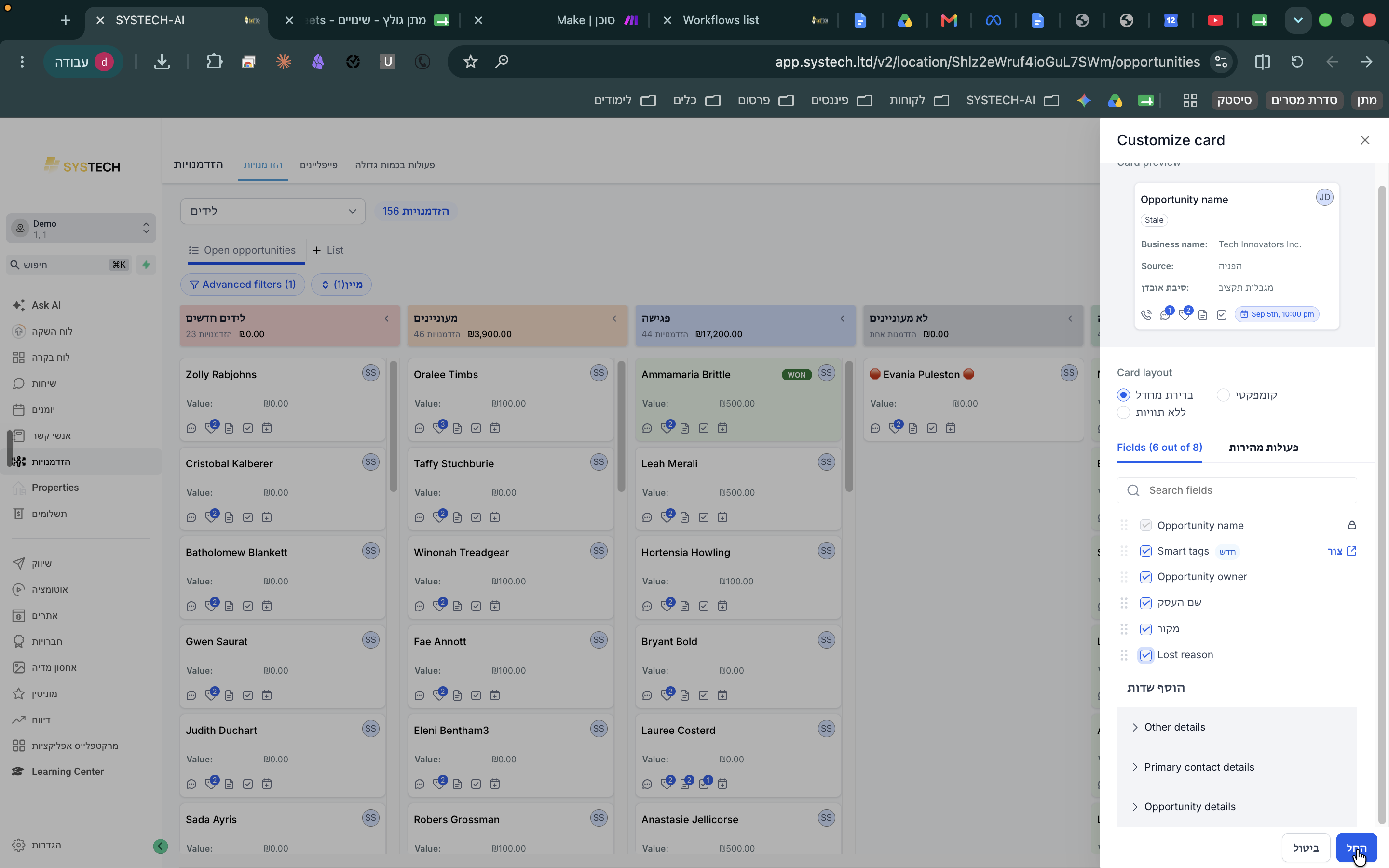Open Advanced filters (1)
Image resolution: width=1389 pixels, height=868 pixels.
(243, 285)
